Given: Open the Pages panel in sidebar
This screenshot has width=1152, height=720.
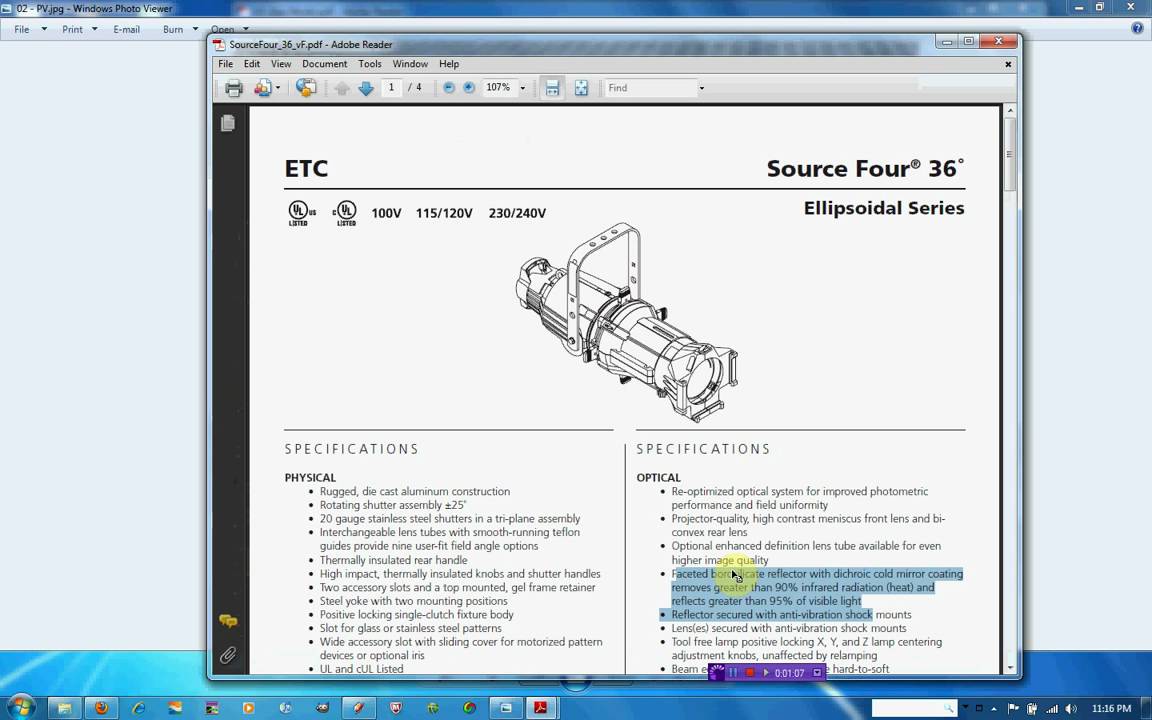Looking at the screenshot, I should point(228,123).
